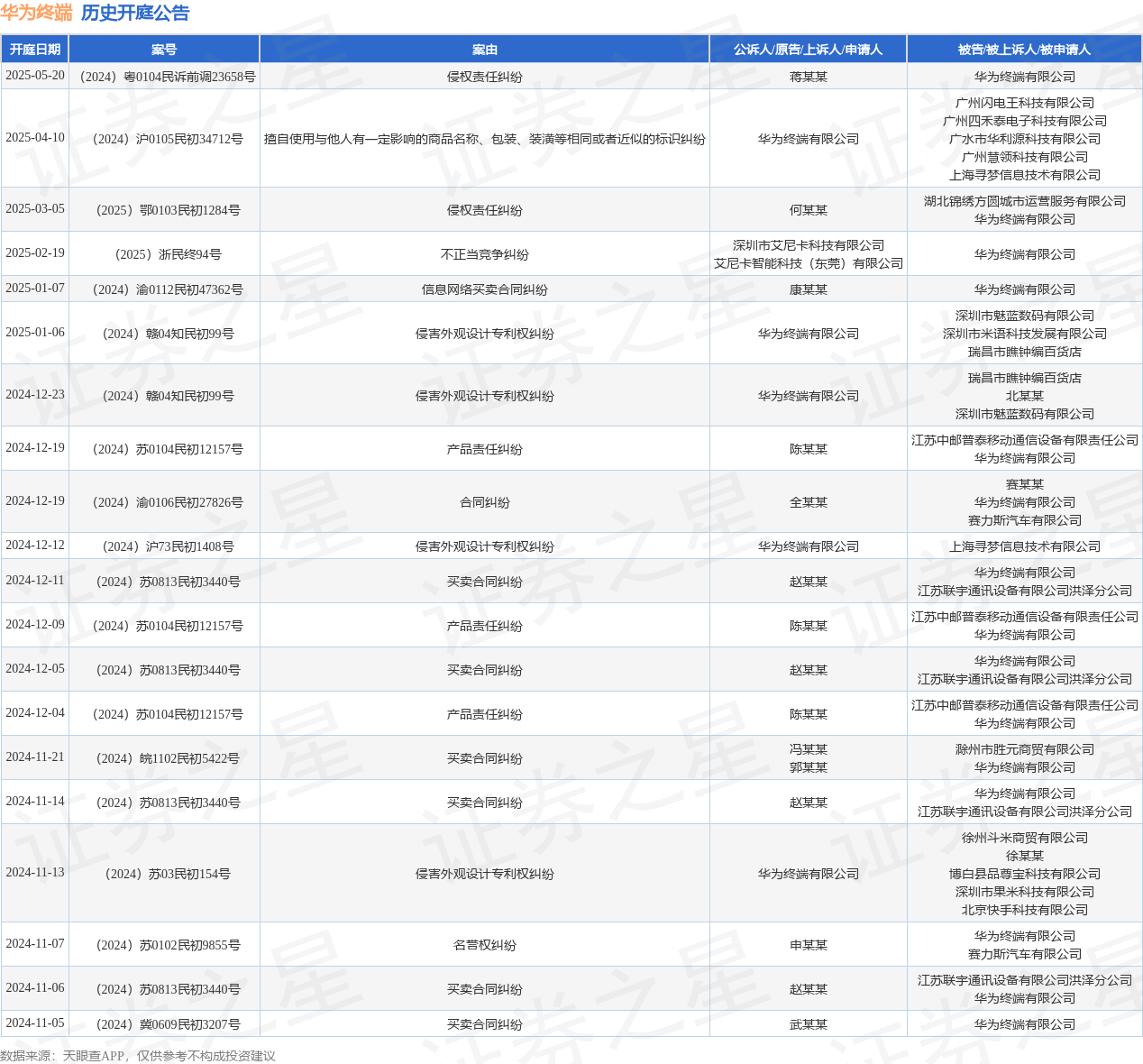
Task: Click date cell 2025-03-05
Action: [35, 209]
